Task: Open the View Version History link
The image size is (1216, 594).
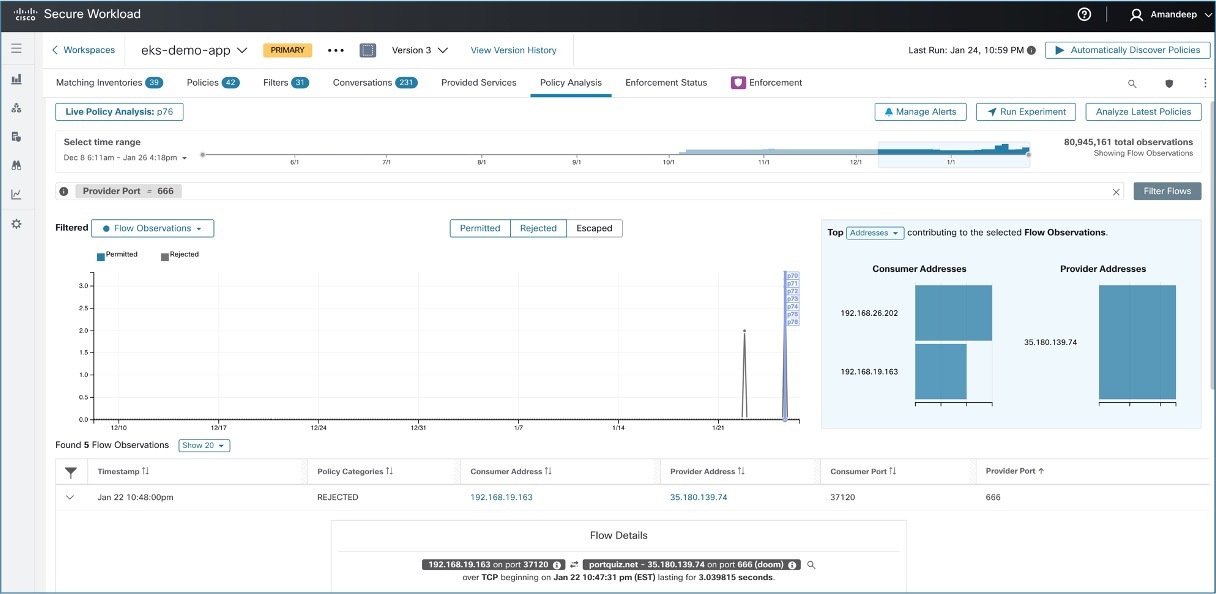Action: pos(513,50)
